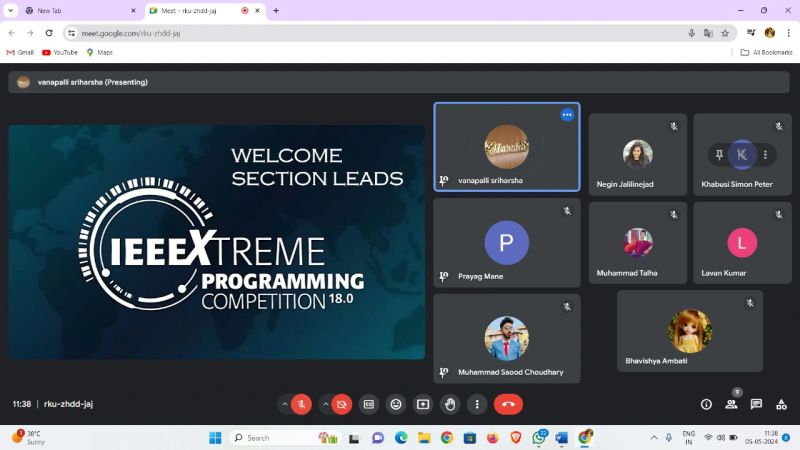Viewport: 800px width, 450px height.
Task: Open Chrome profile avatar
Action: [770, 33]
